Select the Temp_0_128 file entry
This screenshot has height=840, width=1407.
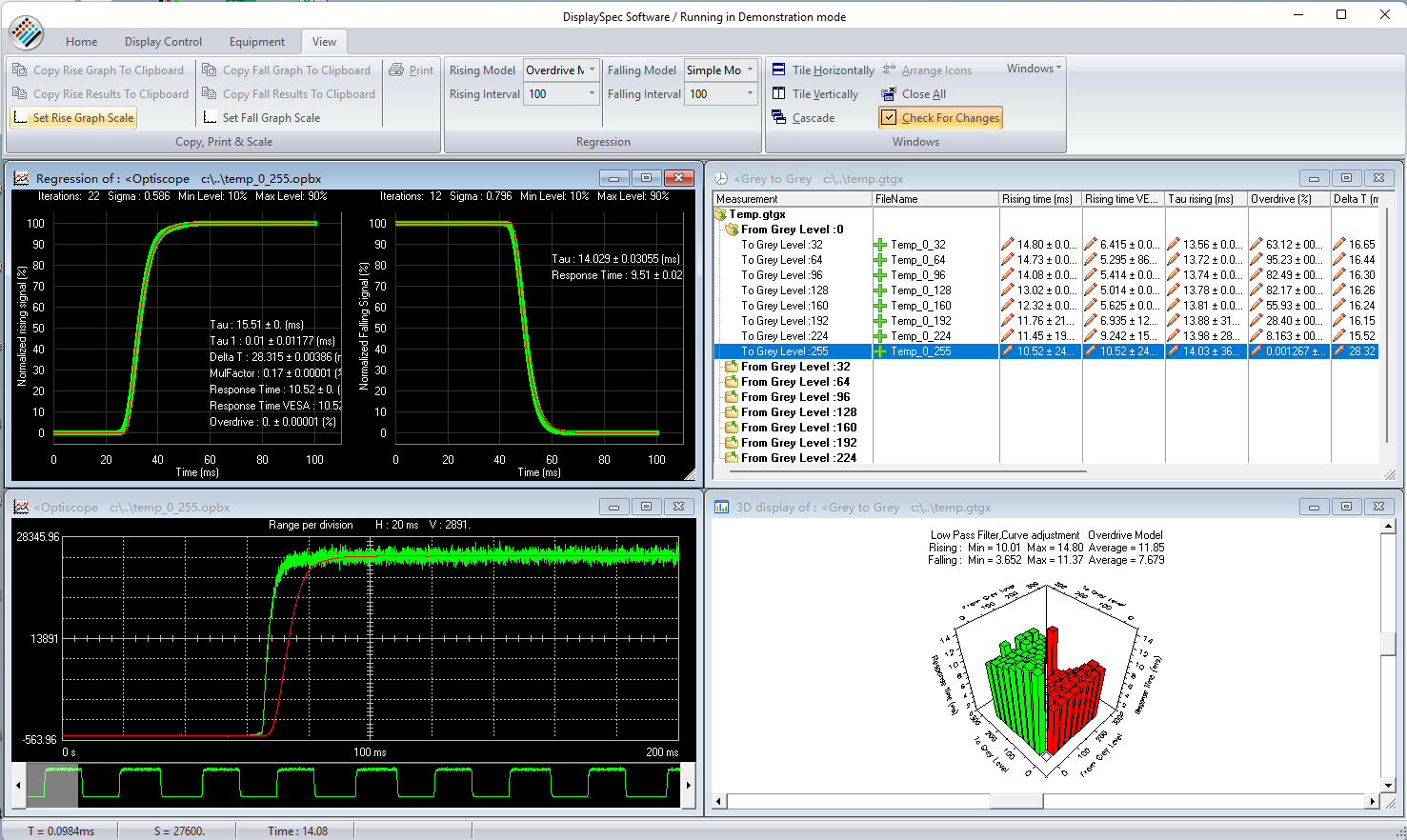click(920, 290)
